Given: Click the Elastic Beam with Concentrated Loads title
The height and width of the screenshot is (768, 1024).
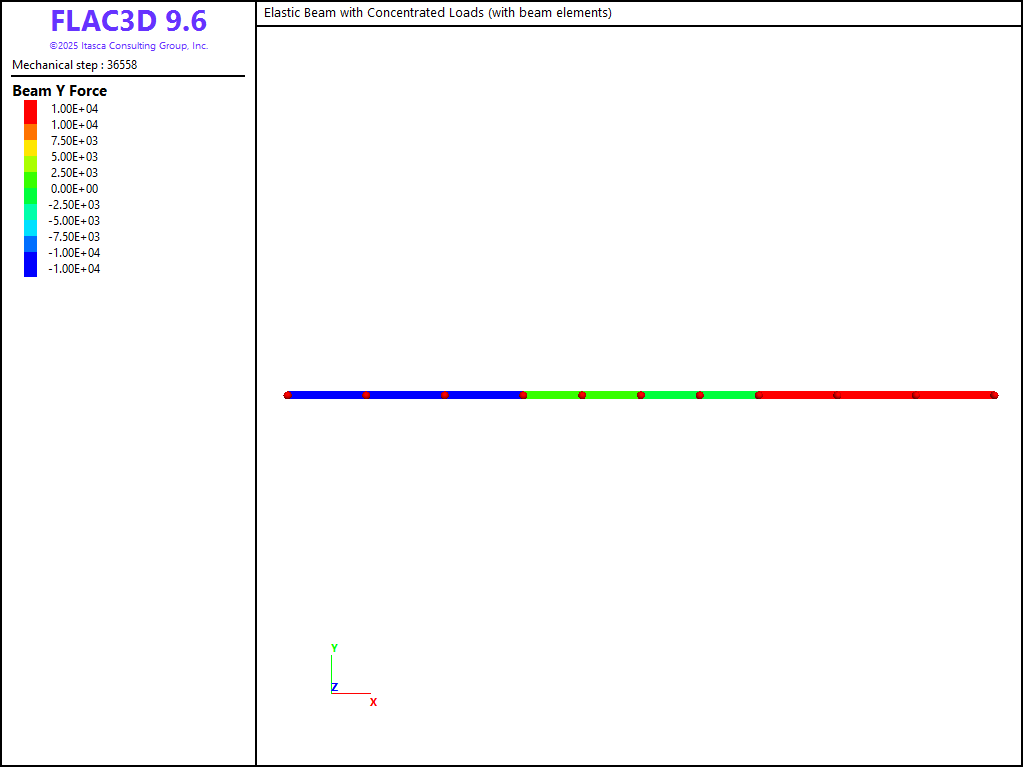Looking at the screenshot, I should pos(437,13).
